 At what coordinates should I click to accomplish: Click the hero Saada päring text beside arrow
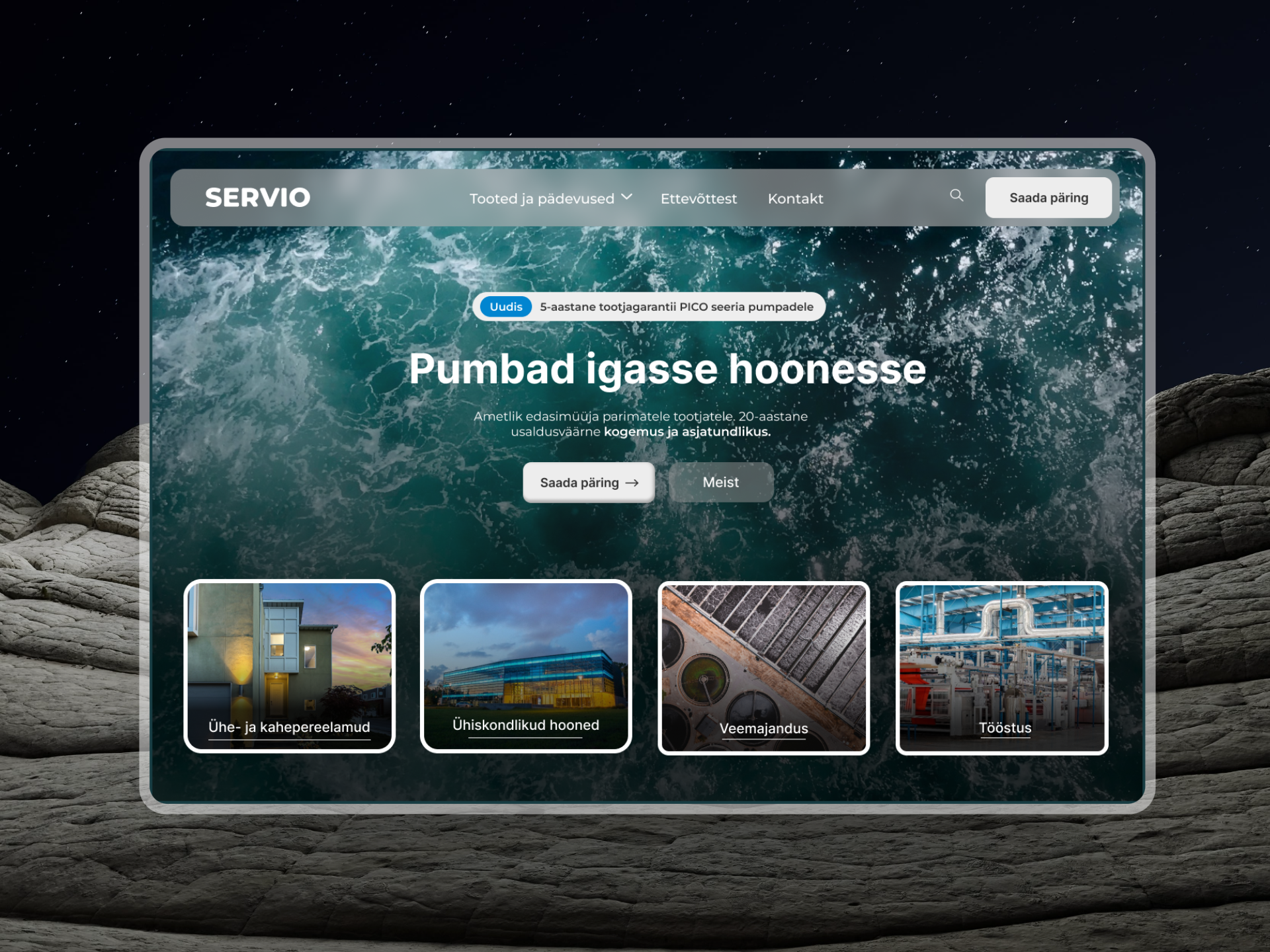579,483
